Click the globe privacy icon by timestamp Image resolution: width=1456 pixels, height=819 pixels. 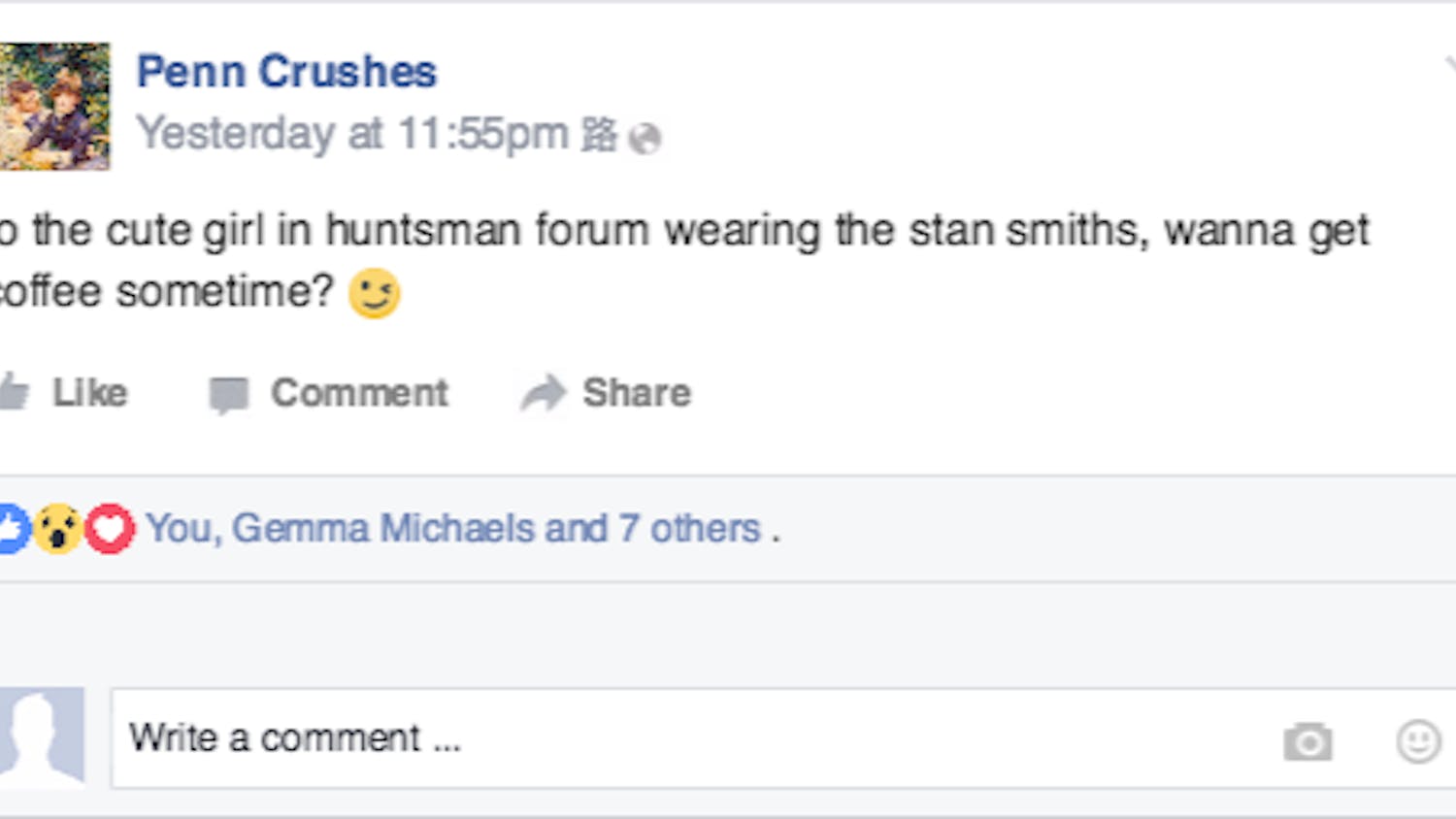coord(645,139)
